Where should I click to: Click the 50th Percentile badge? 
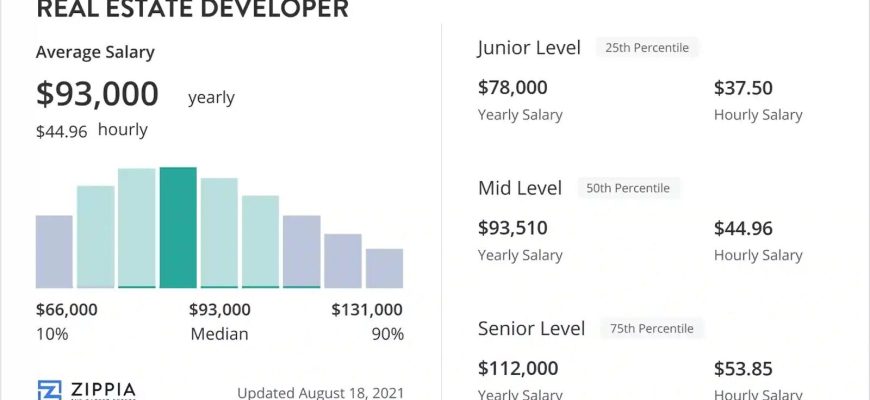(628, 188)
